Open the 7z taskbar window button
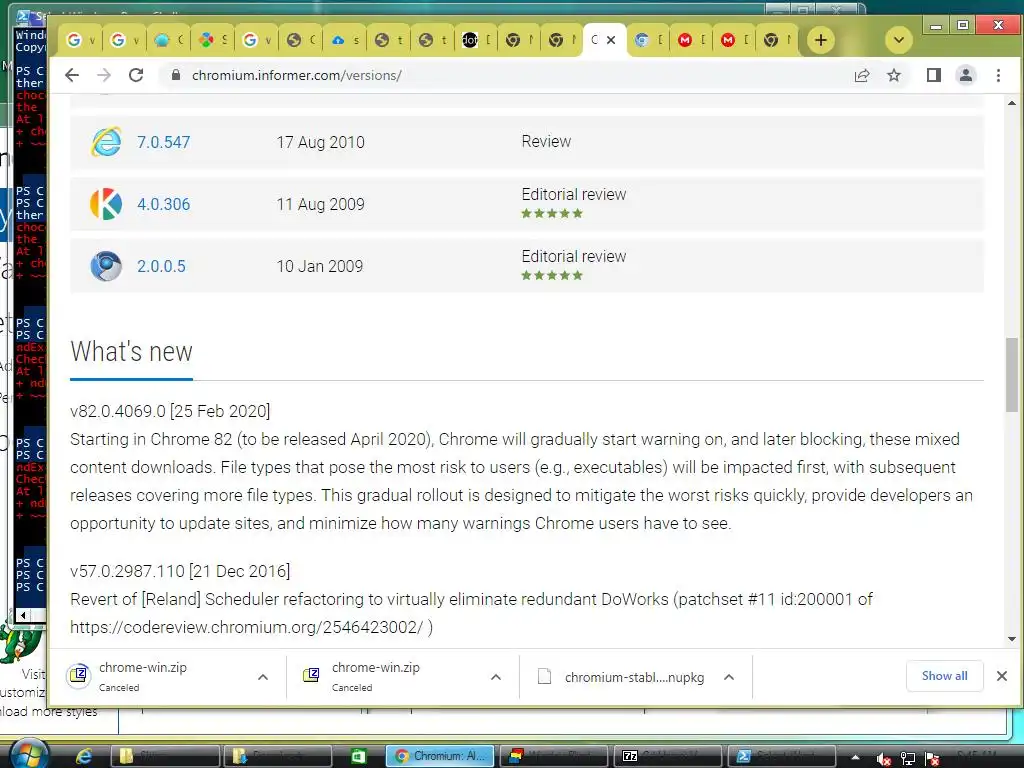 point(668,756)
